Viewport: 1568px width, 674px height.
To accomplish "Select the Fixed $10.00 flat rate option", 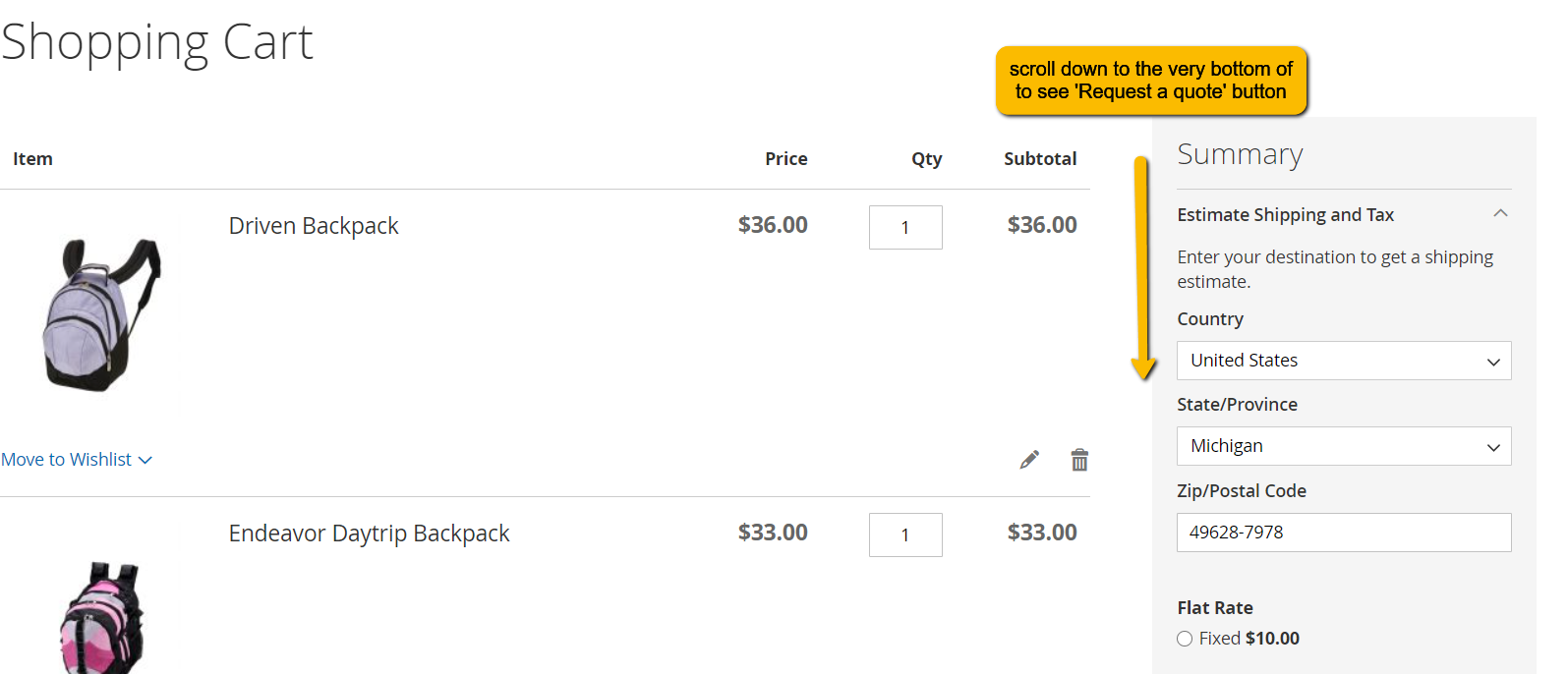I will [1185, 639].
